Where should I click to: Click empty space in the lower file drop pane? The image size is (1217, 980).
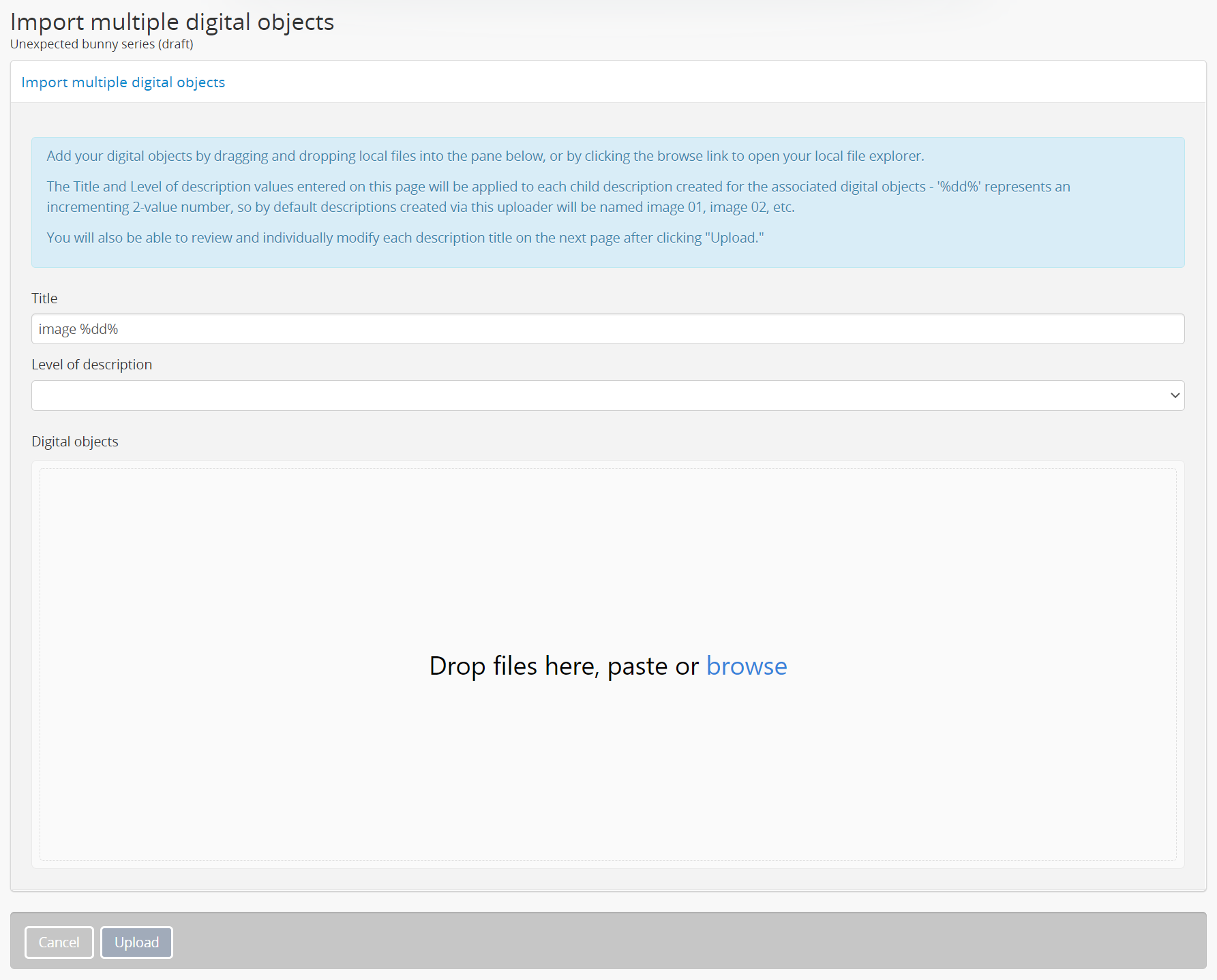click(607, 784)
